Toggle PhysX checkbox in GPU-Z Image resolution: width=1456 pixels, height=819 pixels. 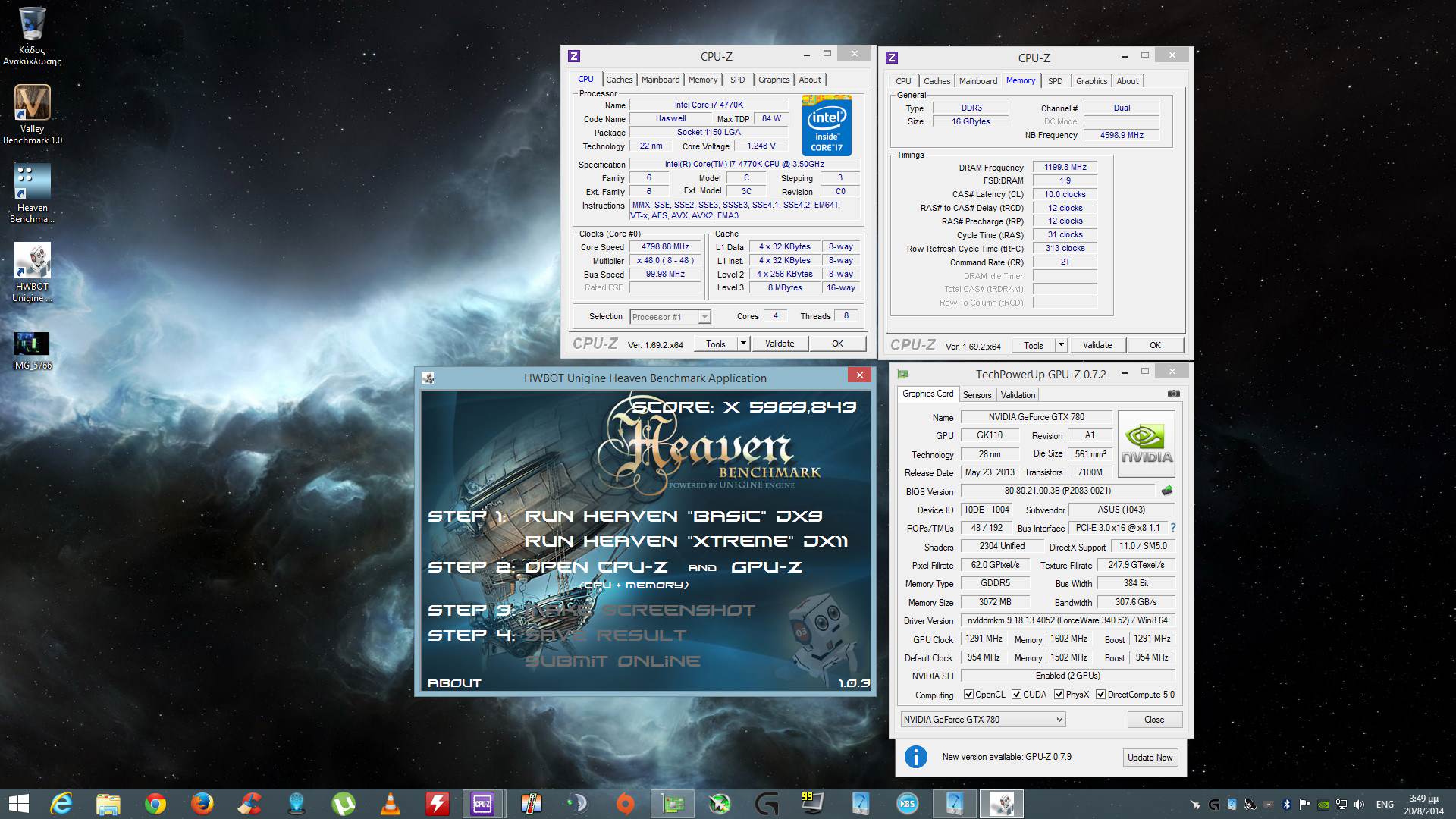[1059, 695]
